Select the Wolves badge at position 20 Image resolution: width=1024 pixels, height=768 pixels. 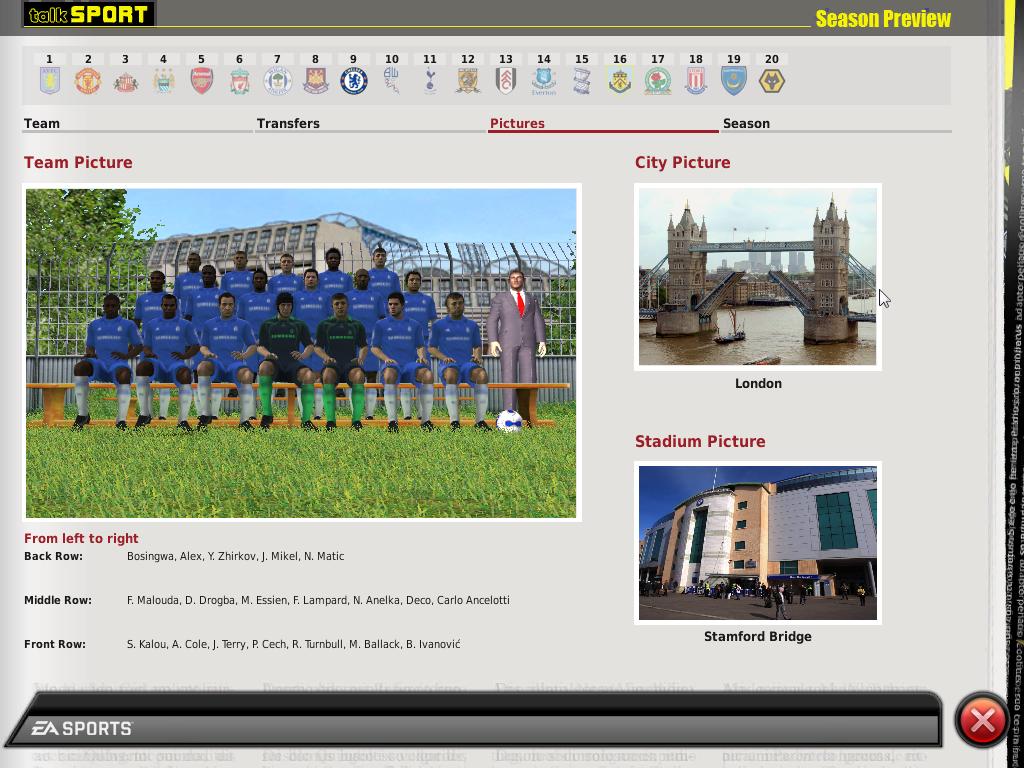point(771,80)
